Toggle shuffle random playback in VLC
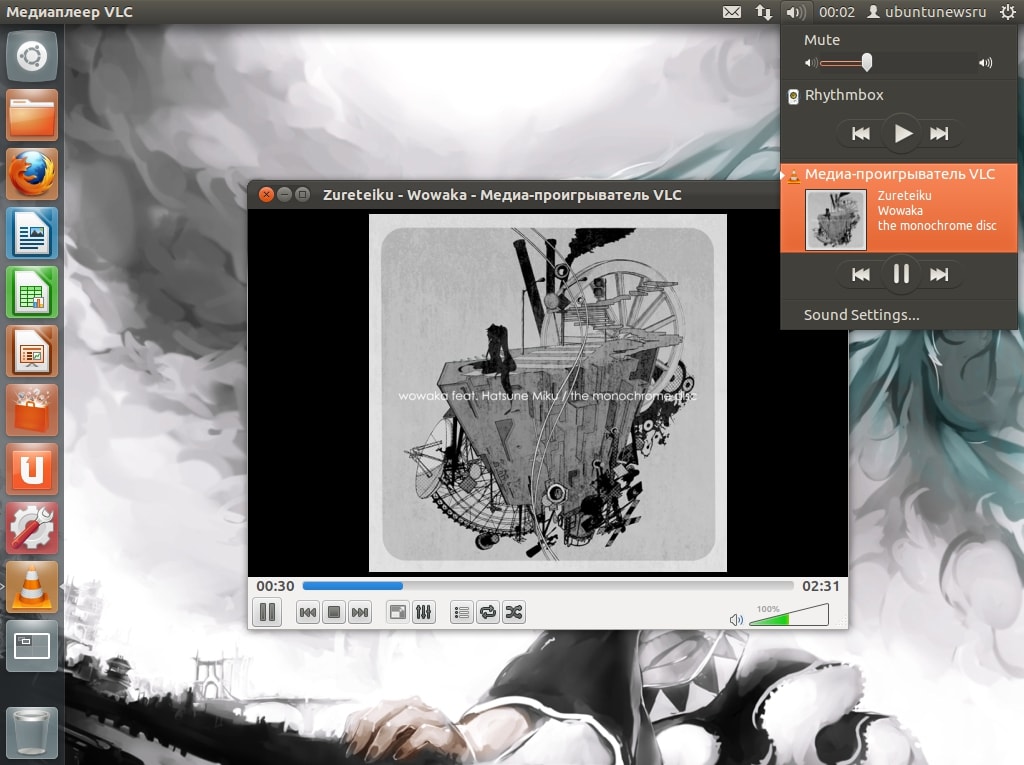This screenshot has height=765, width=1024. 514,612
